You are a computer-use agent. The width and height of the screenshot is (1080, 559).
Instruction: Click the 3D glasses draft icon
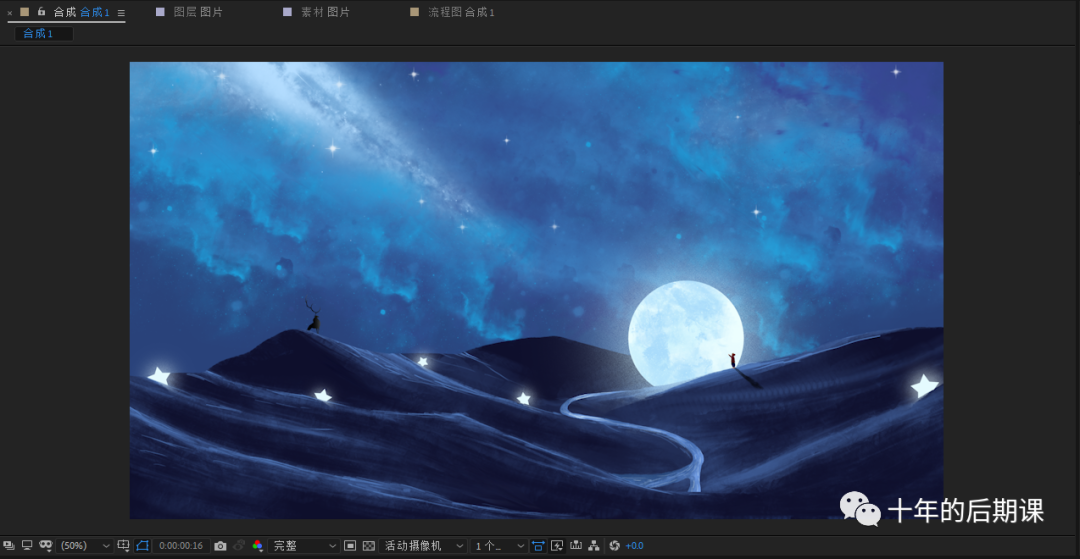45,546
